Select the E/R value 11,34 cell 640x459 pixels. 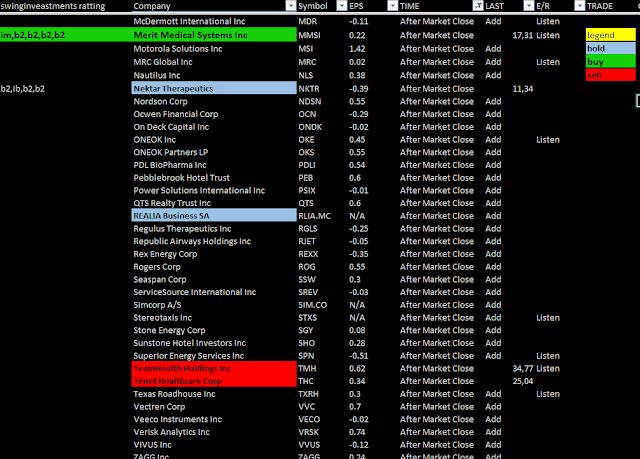click(x=522, y=89)
